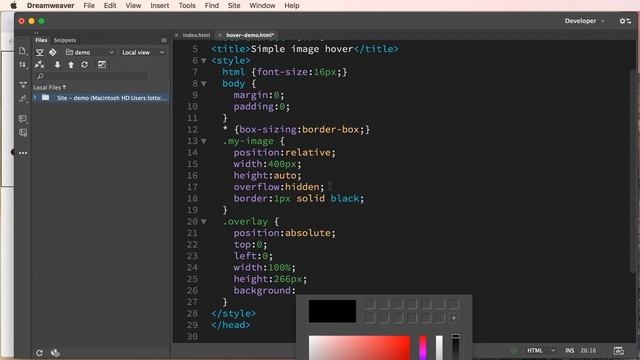
Task: Click the 'Site - demo' tree row
Action: 101,98
